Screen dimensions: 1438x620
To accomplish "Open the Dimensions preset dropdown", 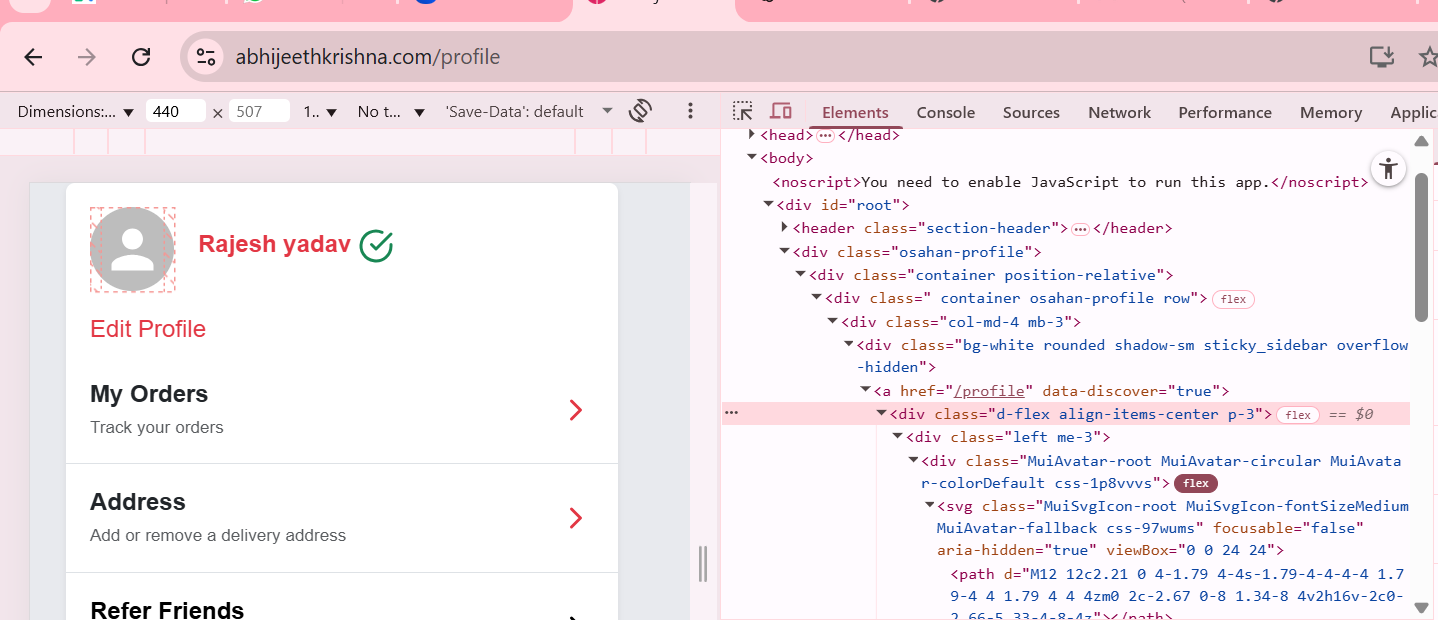I will [75, 111].
